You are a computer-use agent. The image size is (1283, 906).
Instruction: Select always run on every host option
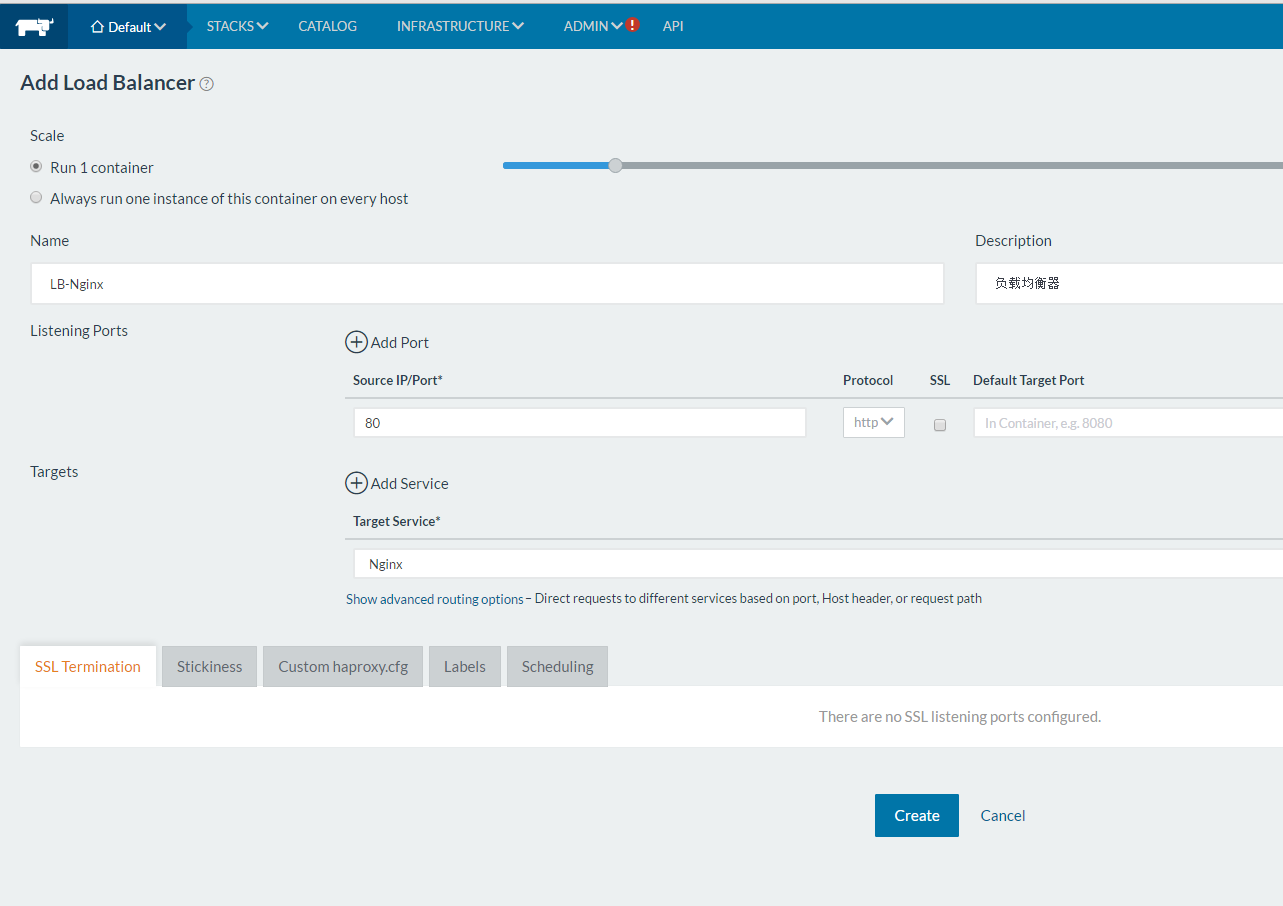coord(37,198)
